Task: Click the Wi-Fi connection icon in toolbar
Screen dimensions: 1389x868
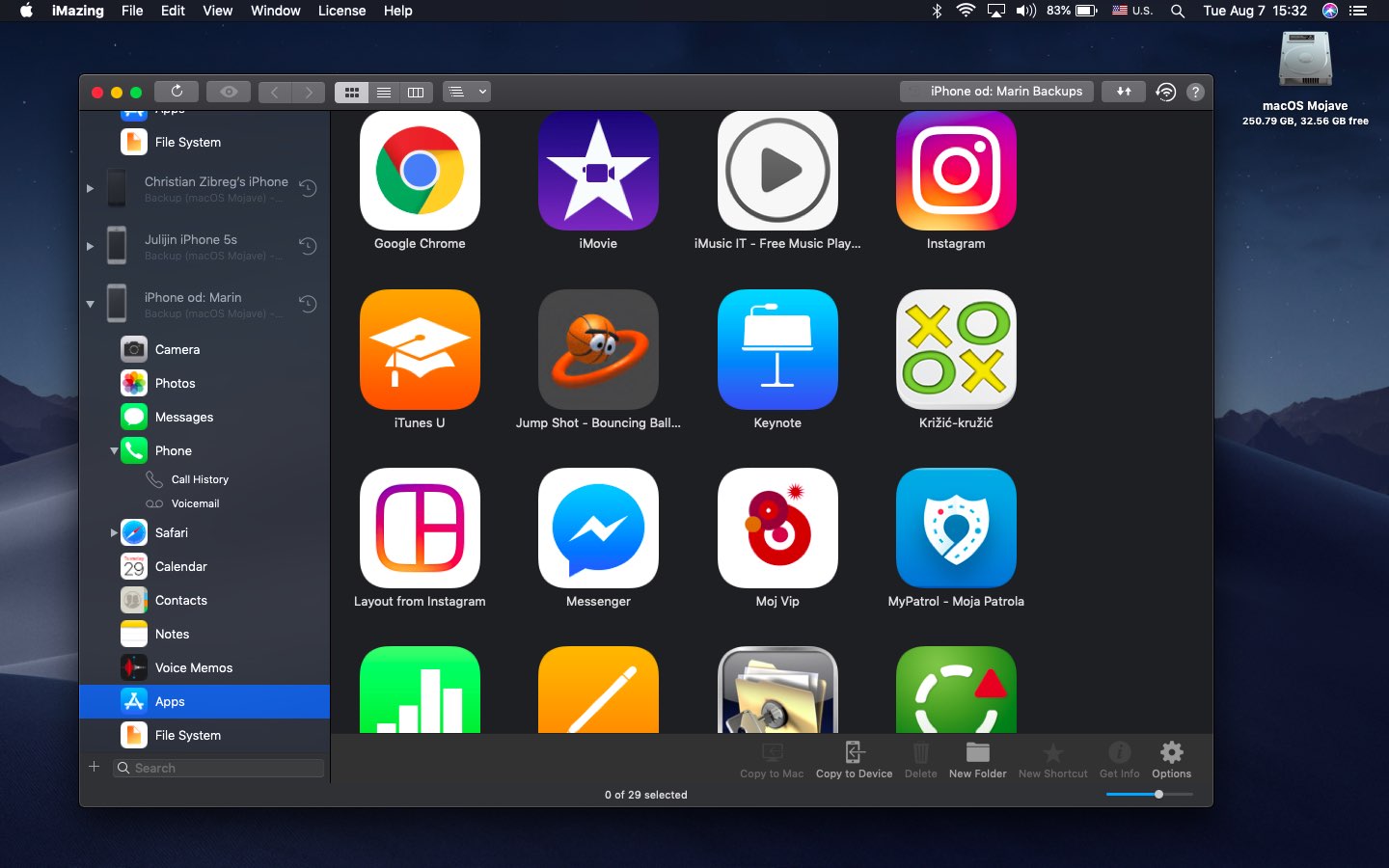Action: pyautogui.click(x=1165, y=92)
